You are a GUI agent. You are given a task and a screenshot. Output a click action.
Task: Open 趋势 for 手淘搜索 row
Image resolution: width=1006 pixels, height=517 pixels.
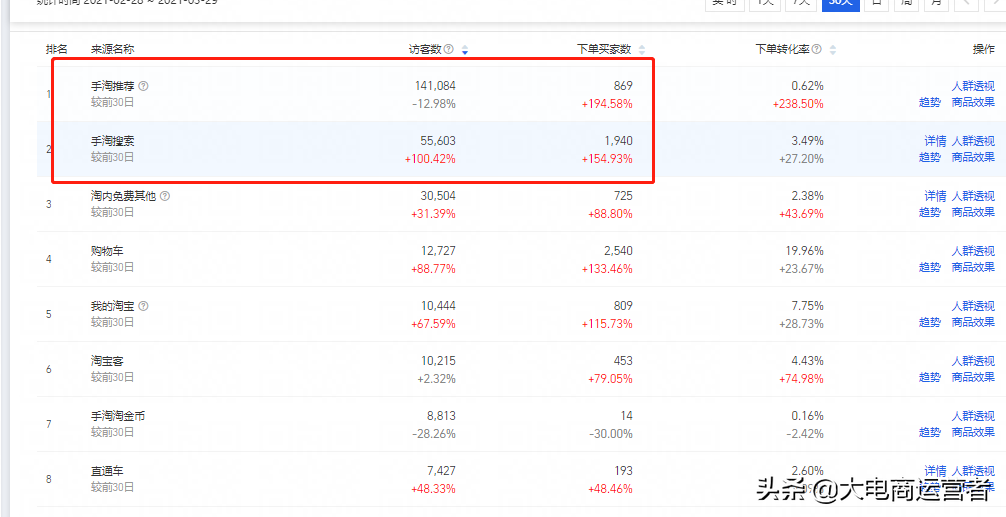[930, 157]
